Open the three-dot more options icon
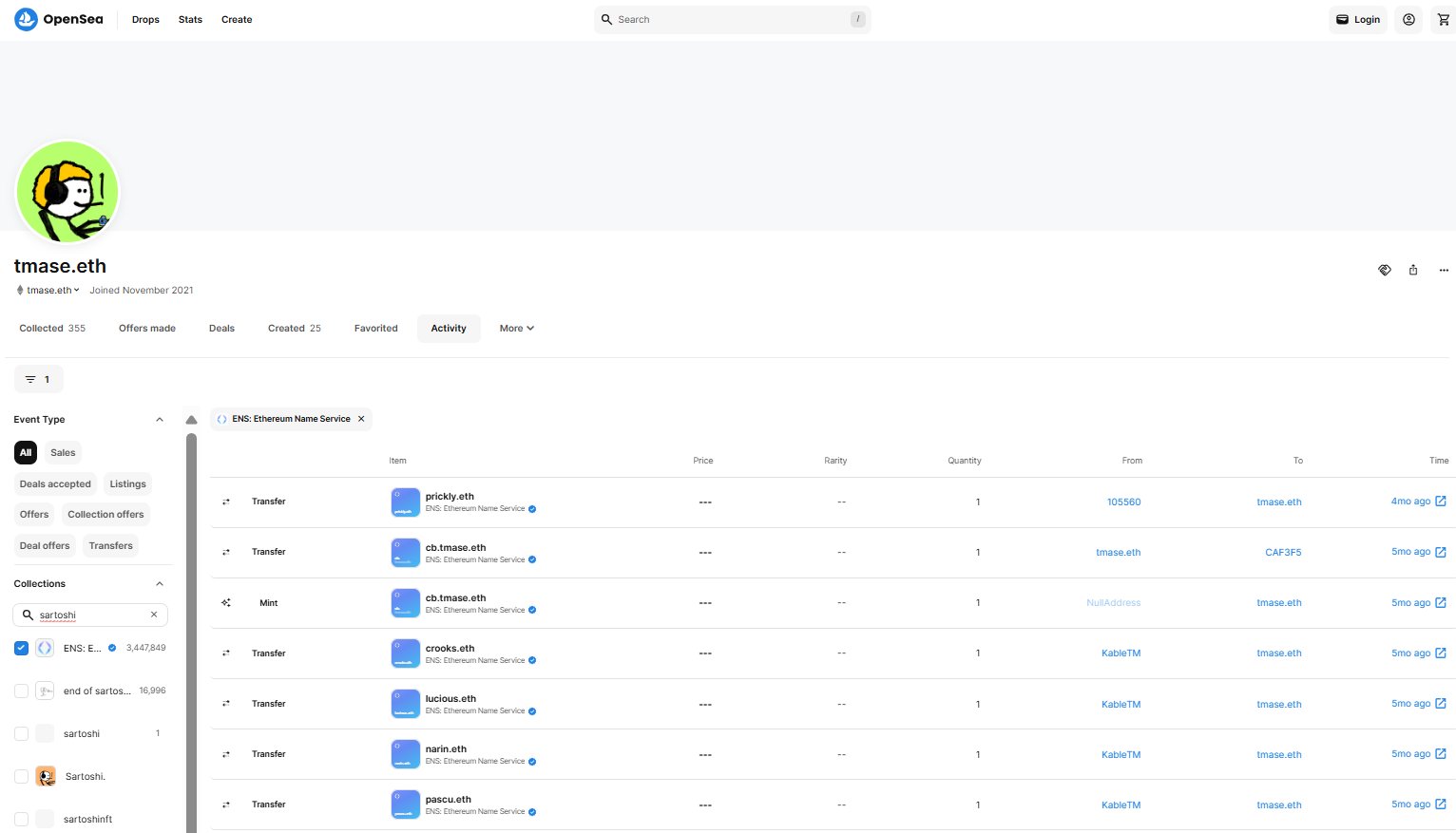Image resolution: width=1456 pixels, height=833 pixels. [x=1444, y=270]
